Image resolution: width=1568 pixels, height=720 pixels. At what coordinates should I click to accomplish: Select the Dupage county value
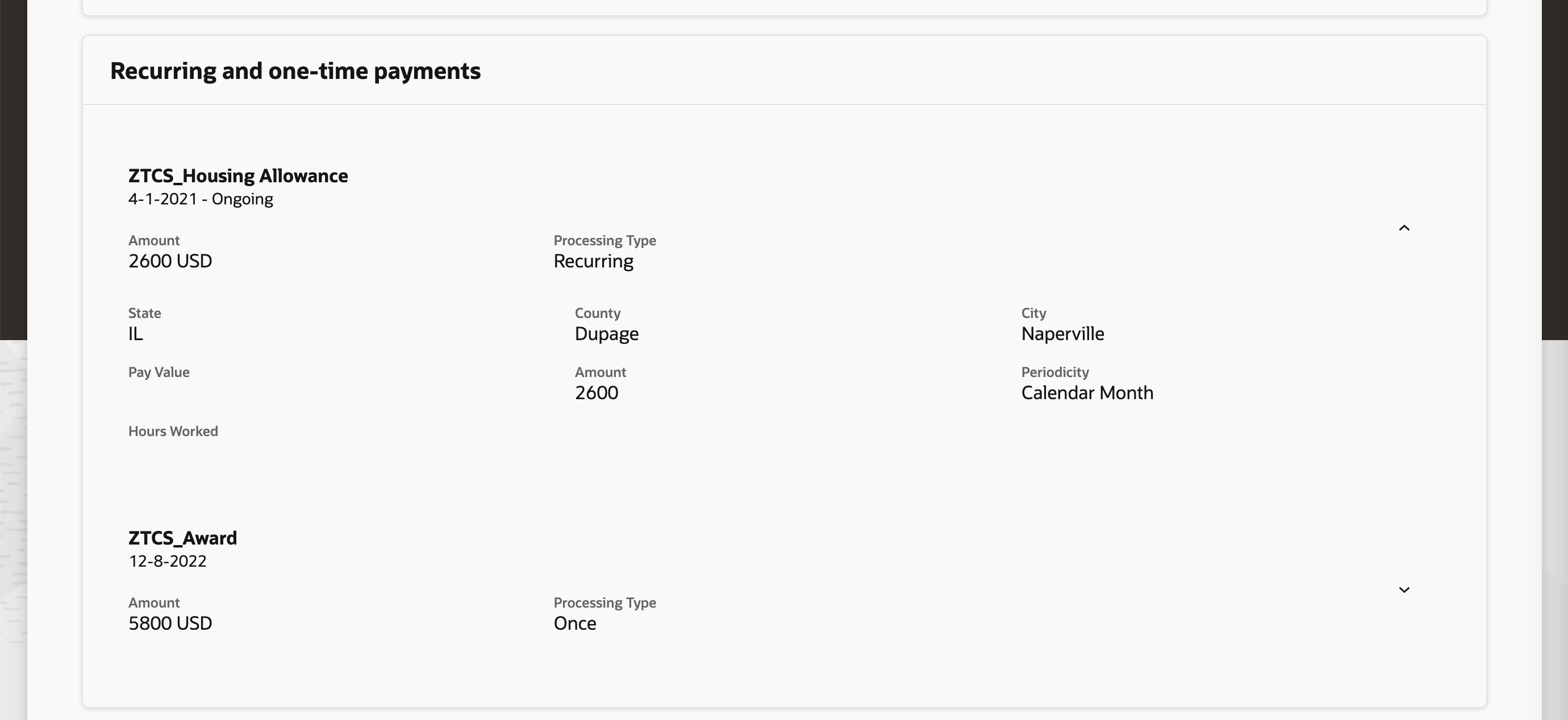(606, 333)
